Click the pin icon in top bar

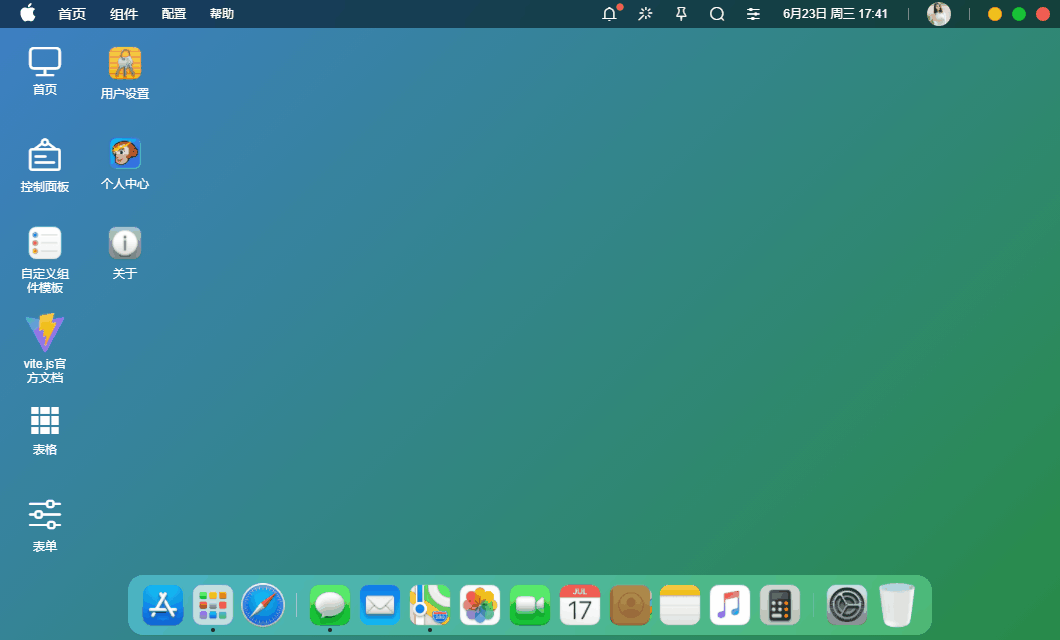point(681,14)
